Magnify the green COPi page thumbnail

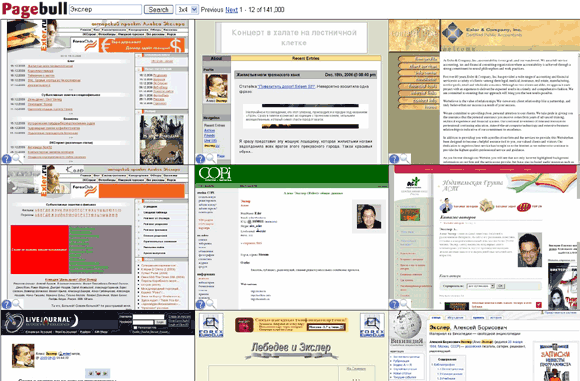(x=211, y=304)
